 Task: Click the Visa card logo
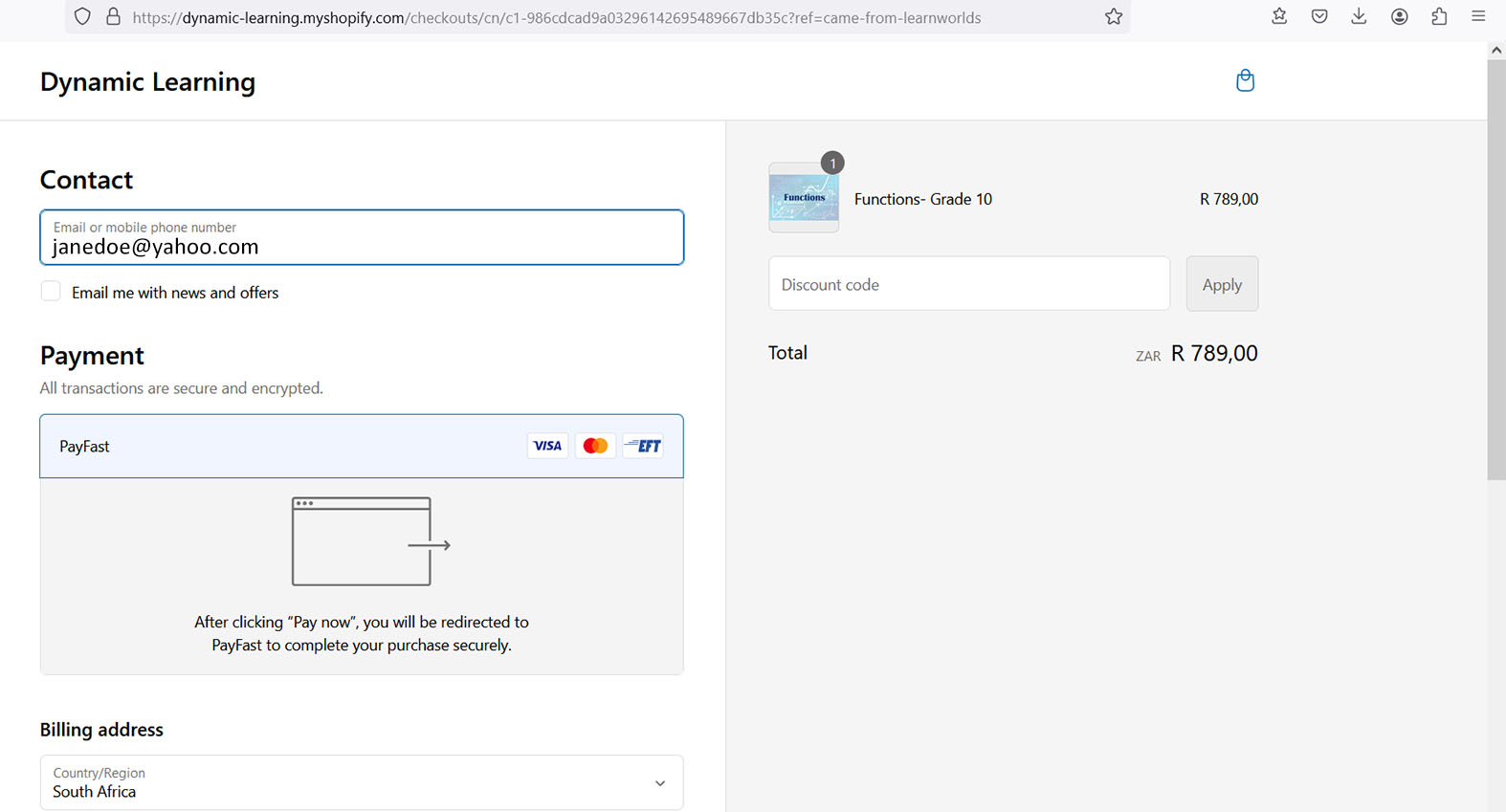(547, 446)
